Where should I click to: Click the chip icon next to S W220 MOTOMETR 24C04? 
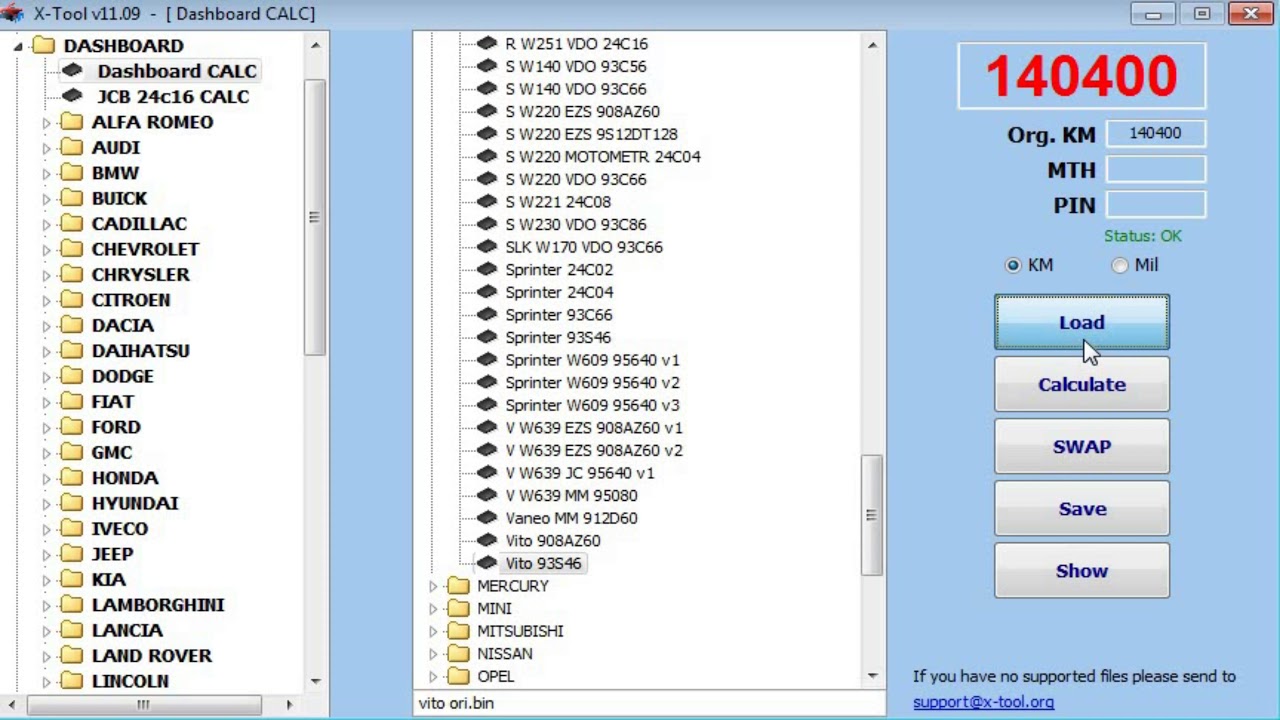pos(487,157)
